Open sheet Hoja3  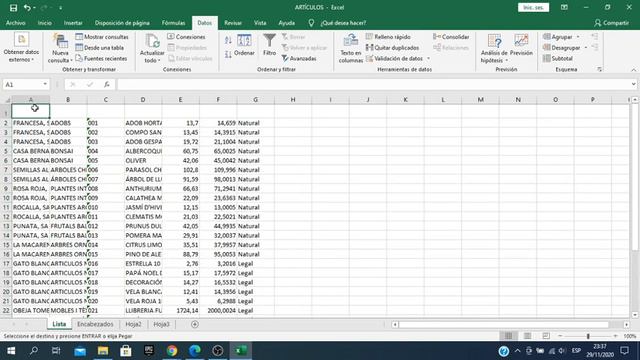point(161,324)
